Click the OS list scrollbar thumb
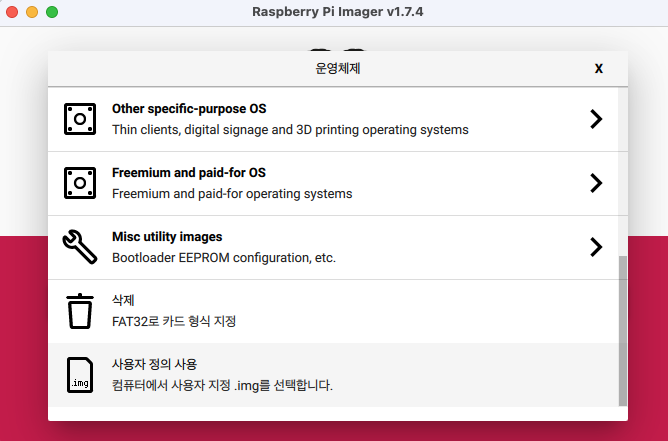Viewport: 668px width, 441px height. [622, 331]
